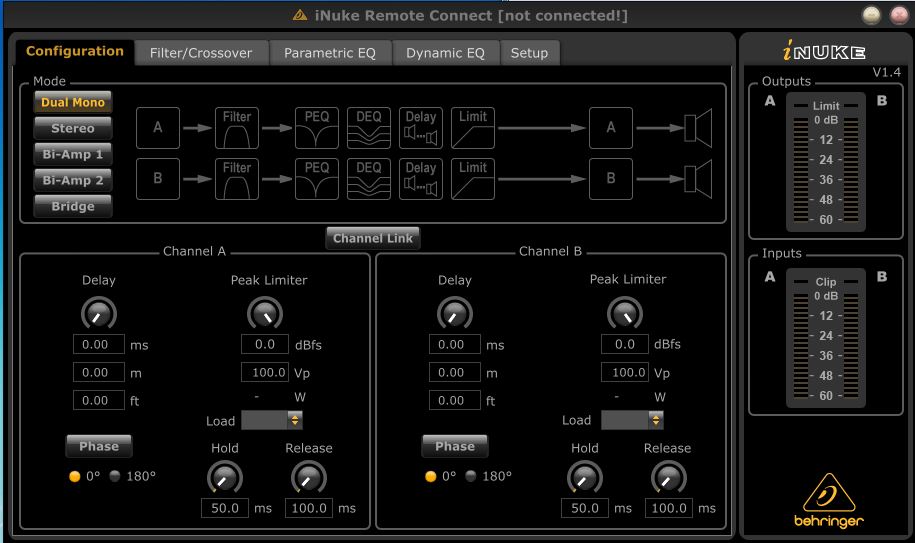The image size is (915, 543).
Task: Click the Channel B delay ms input field
Action: [455, 344]
